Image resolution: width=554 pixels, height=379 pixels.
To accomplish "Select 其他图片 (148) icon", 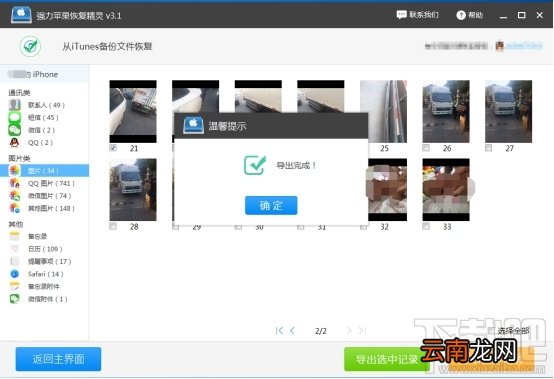I will tap(14, 208).
